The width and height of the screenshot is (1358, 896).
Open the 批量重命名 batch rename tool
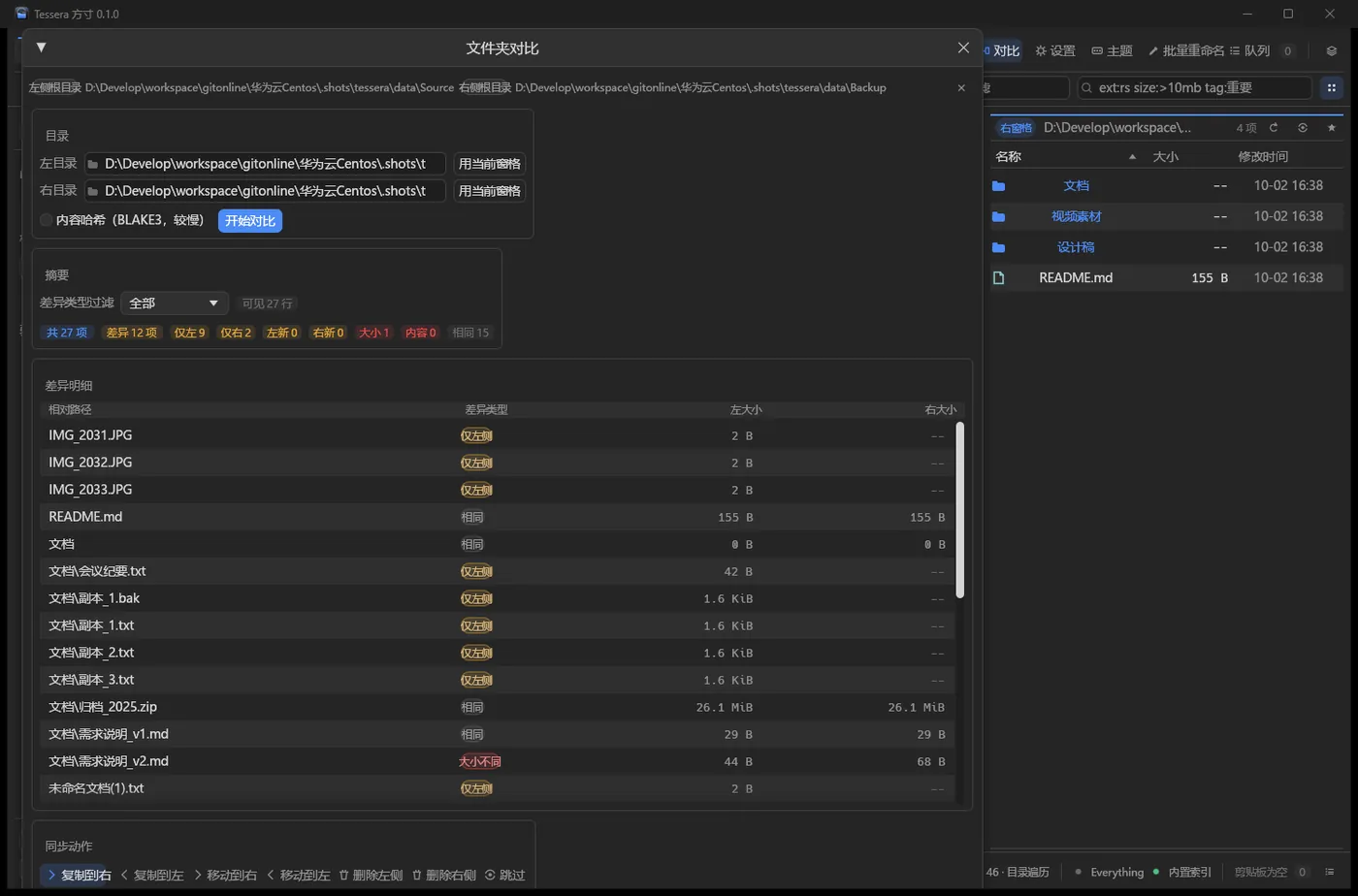pos(1185,50)
